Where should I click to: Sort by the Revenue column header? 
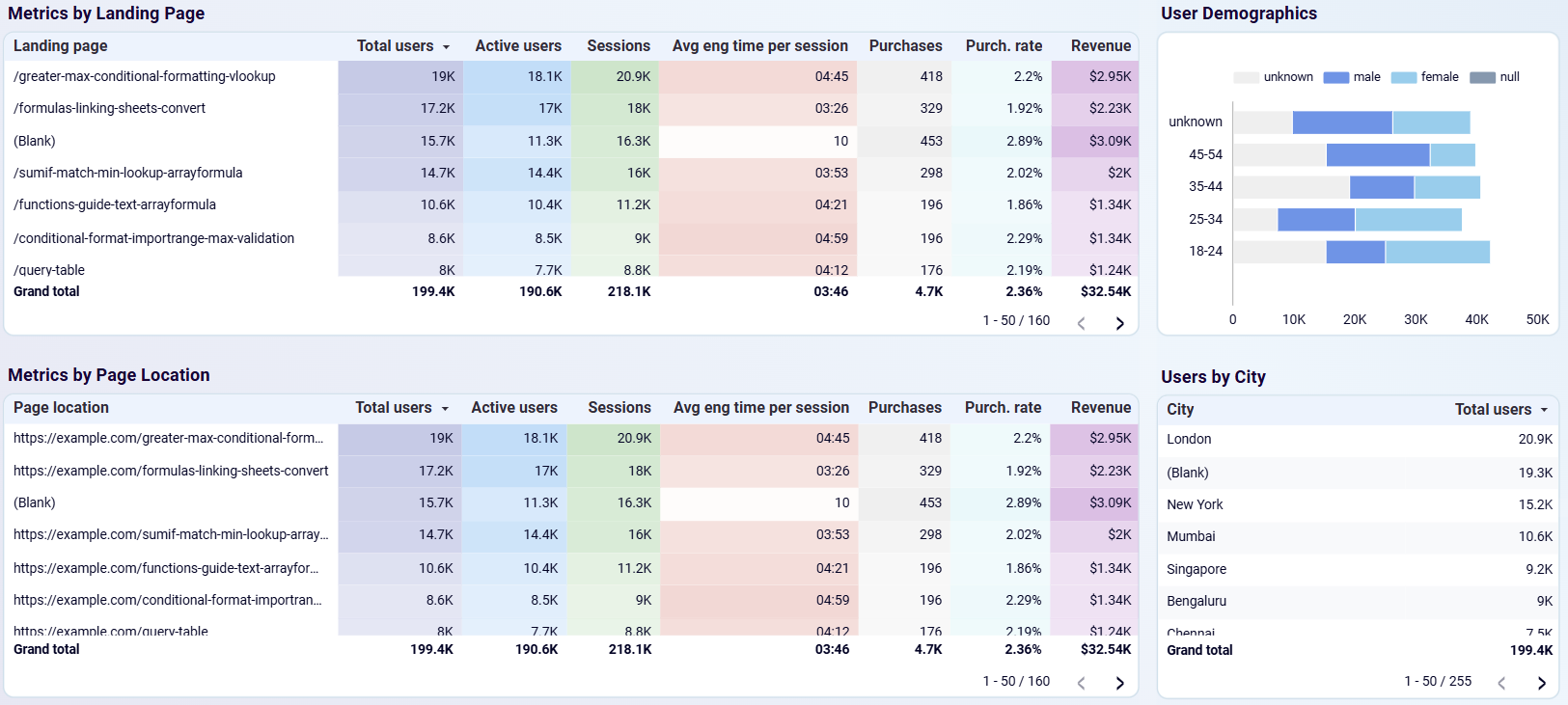coord(1100,45)
